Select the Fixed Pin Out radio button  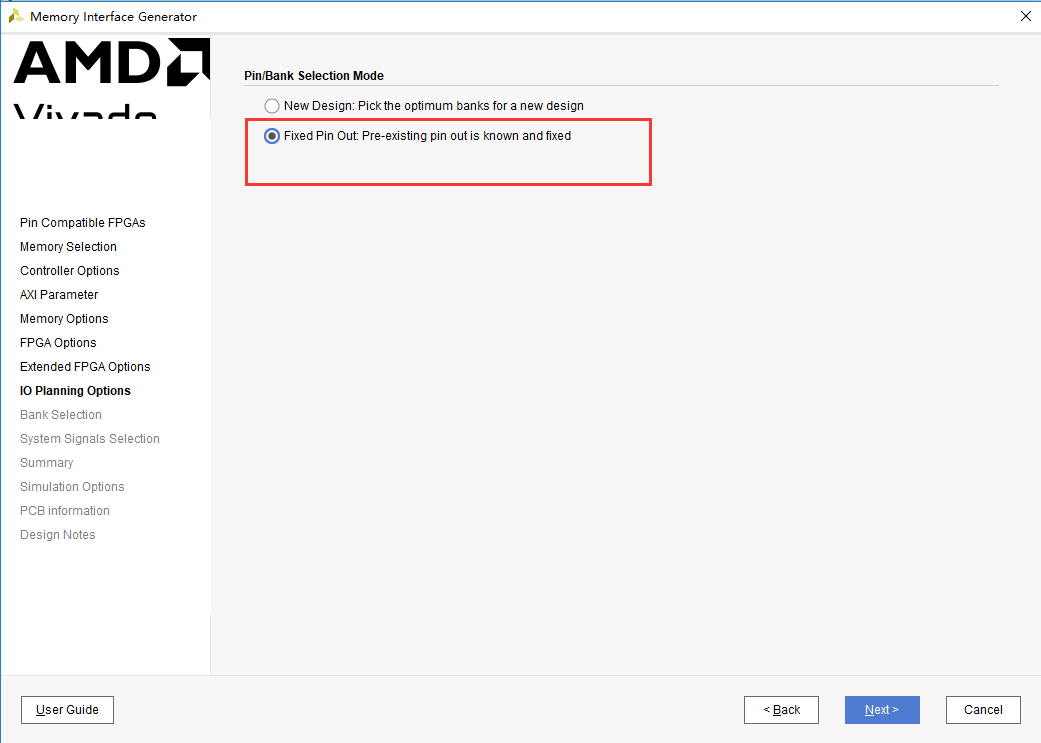tap(272, 136)
